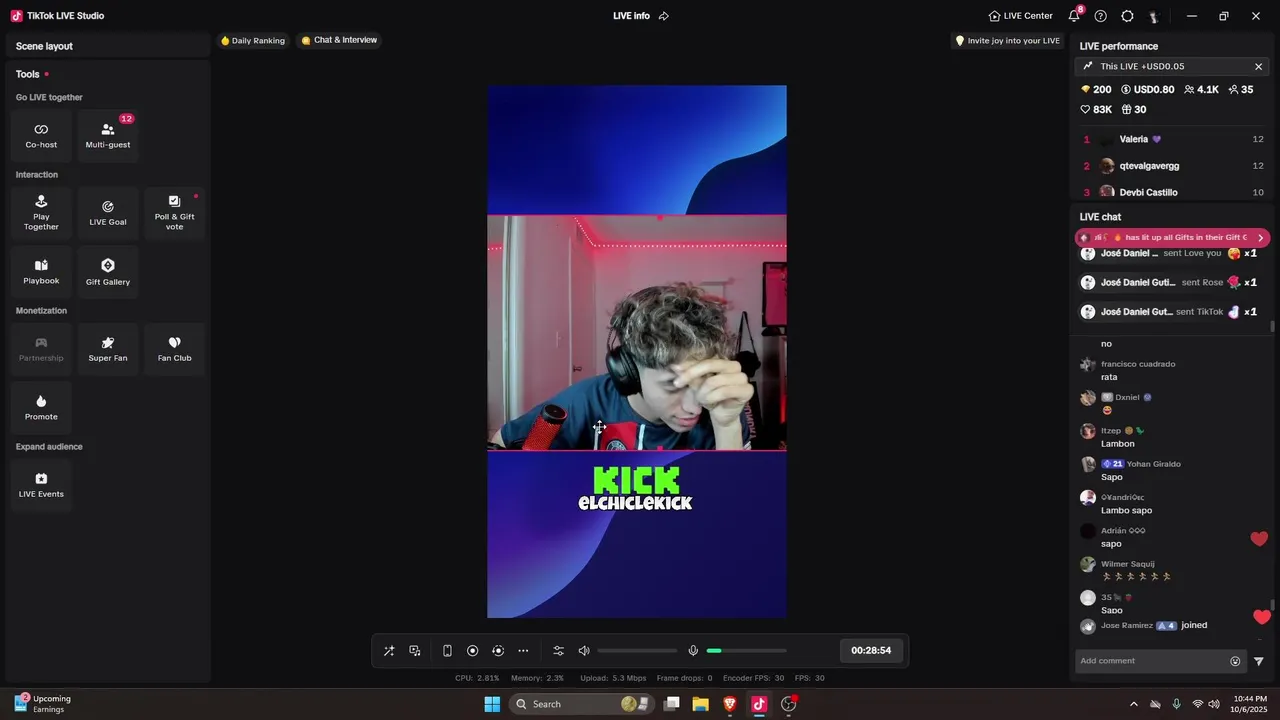
Task: Open notifications bell
Action: [x=1074, y=16]
